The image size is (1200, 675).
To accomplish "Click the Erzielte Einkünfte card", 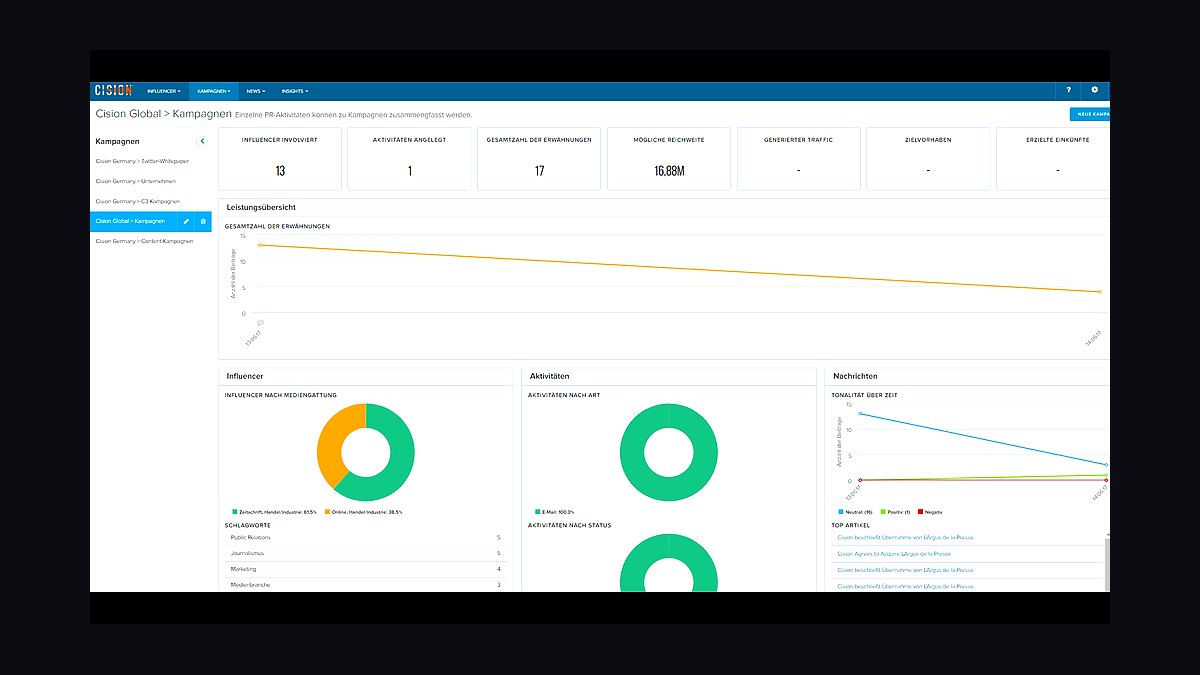I will 1054,158.
